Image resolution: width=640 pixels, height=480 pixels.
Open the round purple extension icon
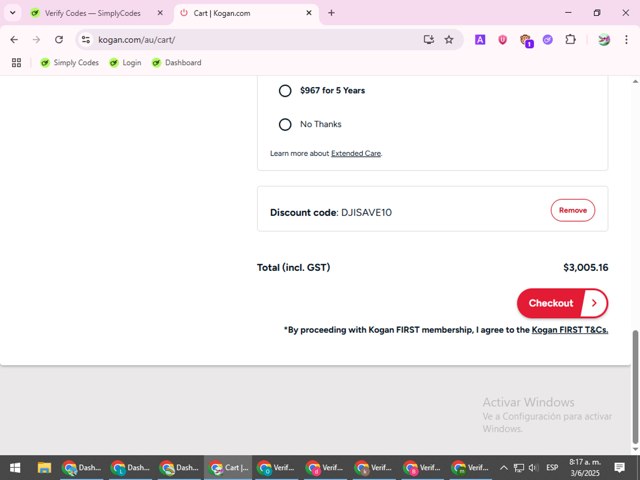click(548, 40)
